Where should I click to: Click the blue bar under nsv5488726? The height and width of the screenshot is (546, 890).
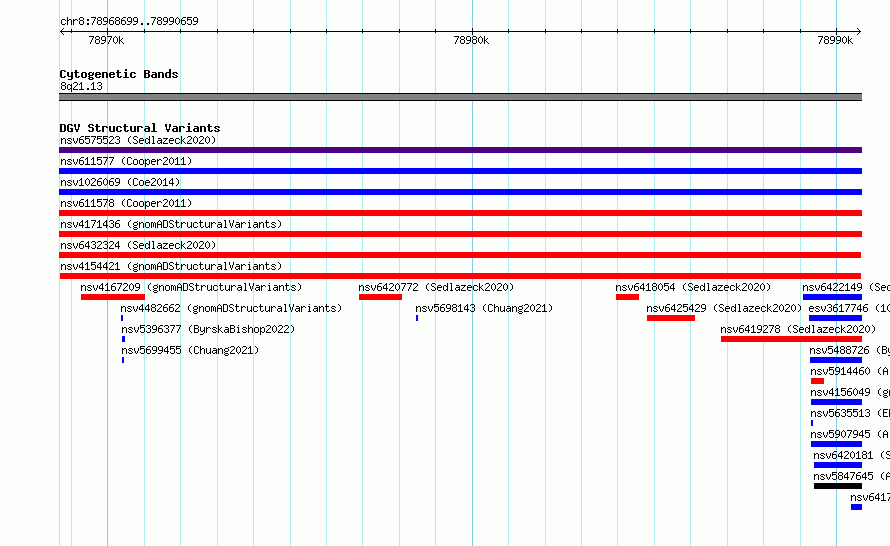(x=836, y=360)
